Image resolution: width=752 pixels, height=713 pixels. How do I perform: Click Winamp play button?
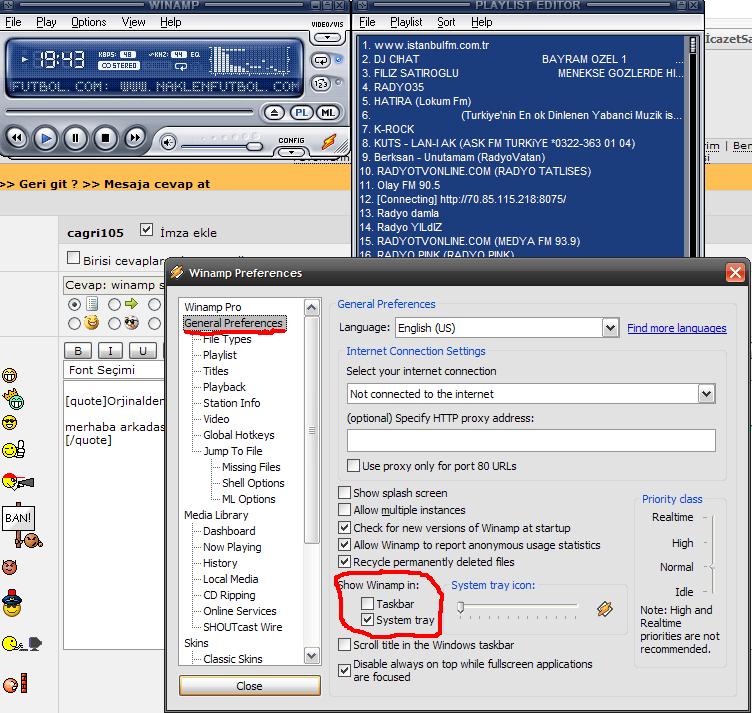click(46, 138)
